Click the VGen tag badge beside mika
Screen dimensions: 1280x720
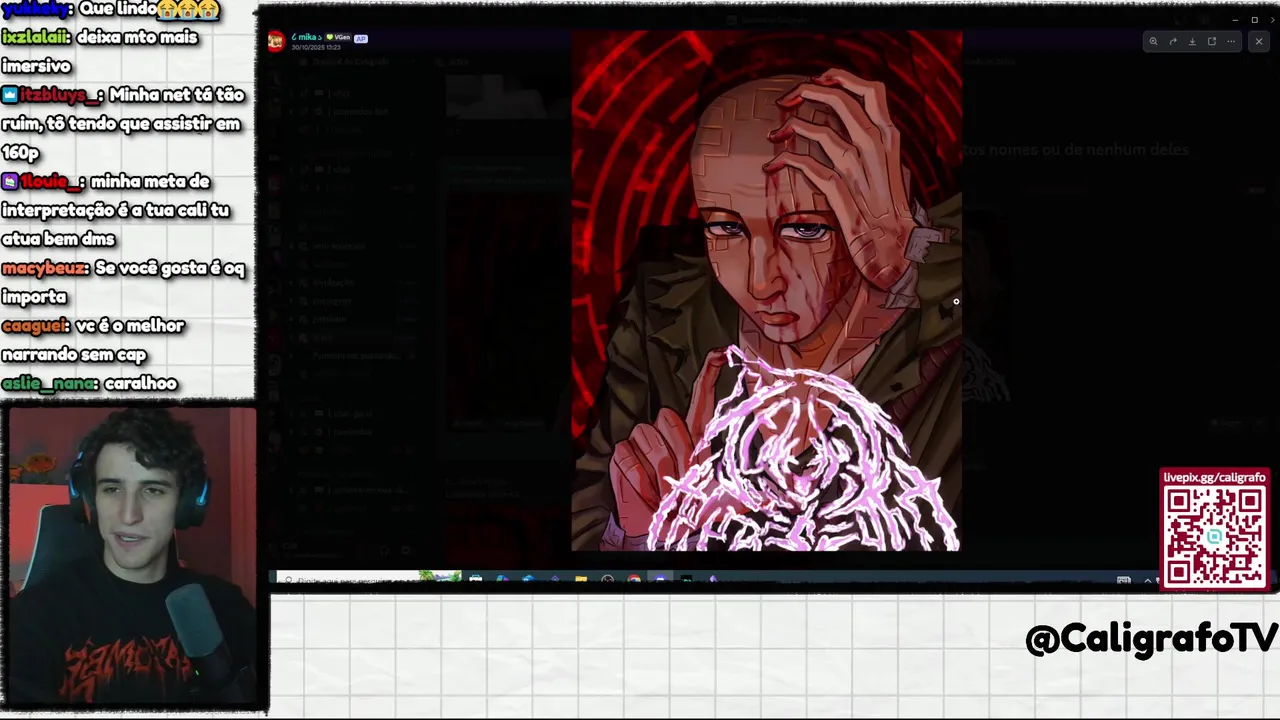338,37
